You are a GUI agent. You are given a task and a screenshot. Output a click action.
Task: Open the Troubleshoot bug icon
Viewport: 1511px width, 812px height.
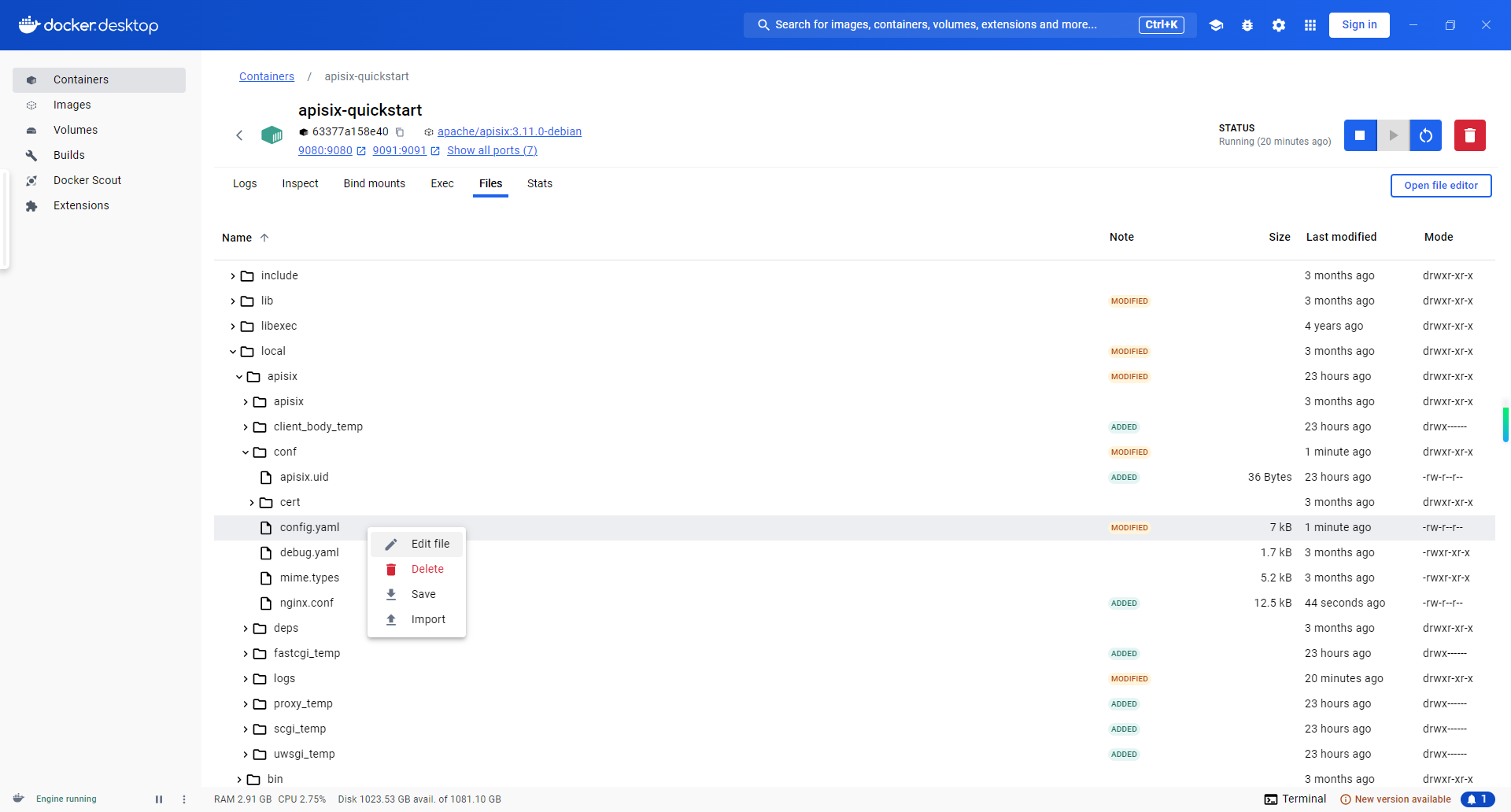(x=1247, y=25)
